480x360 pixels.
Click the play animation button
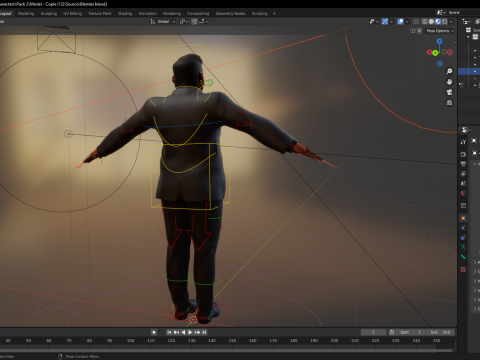190,332
